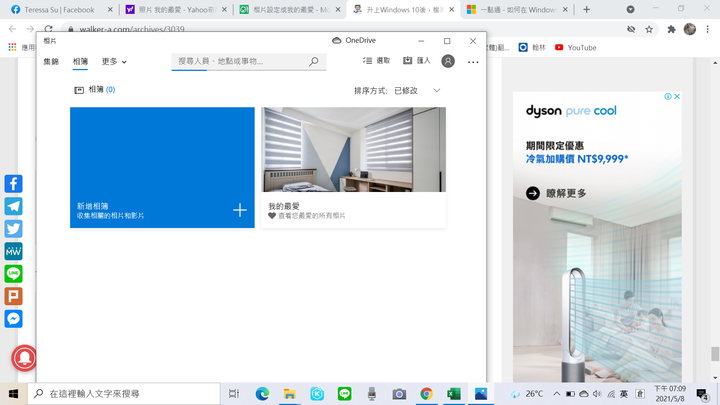The image size is (720, 405).
Task: Switch to 相片設定成我的最愛 browser tab
Action: click(x=291, y=10)
